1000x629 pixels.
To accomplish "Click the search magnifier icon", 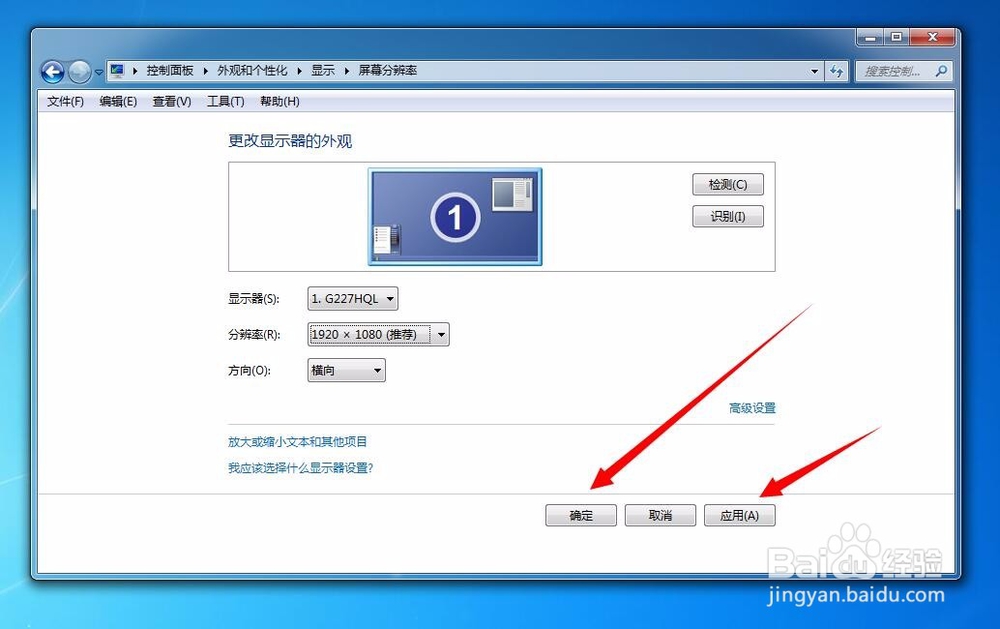I will 941,71.
